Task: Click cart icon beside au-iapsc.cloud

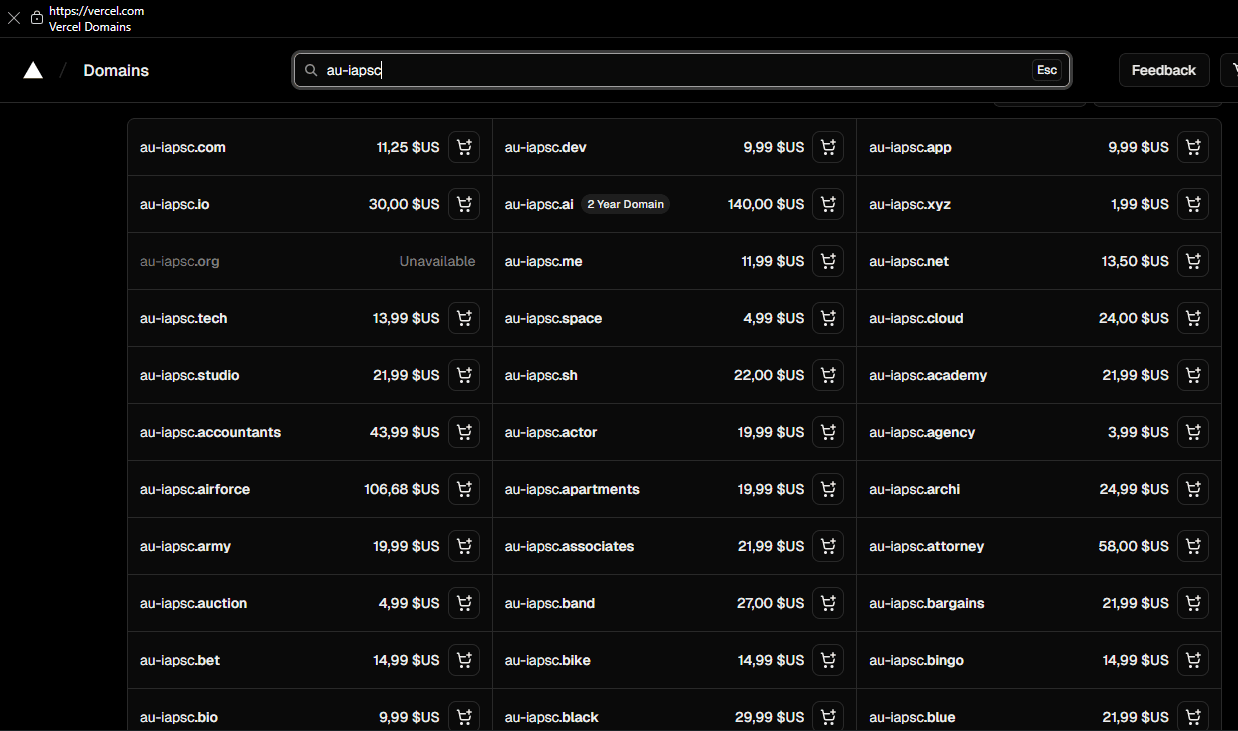Action: pos(1193,319)
